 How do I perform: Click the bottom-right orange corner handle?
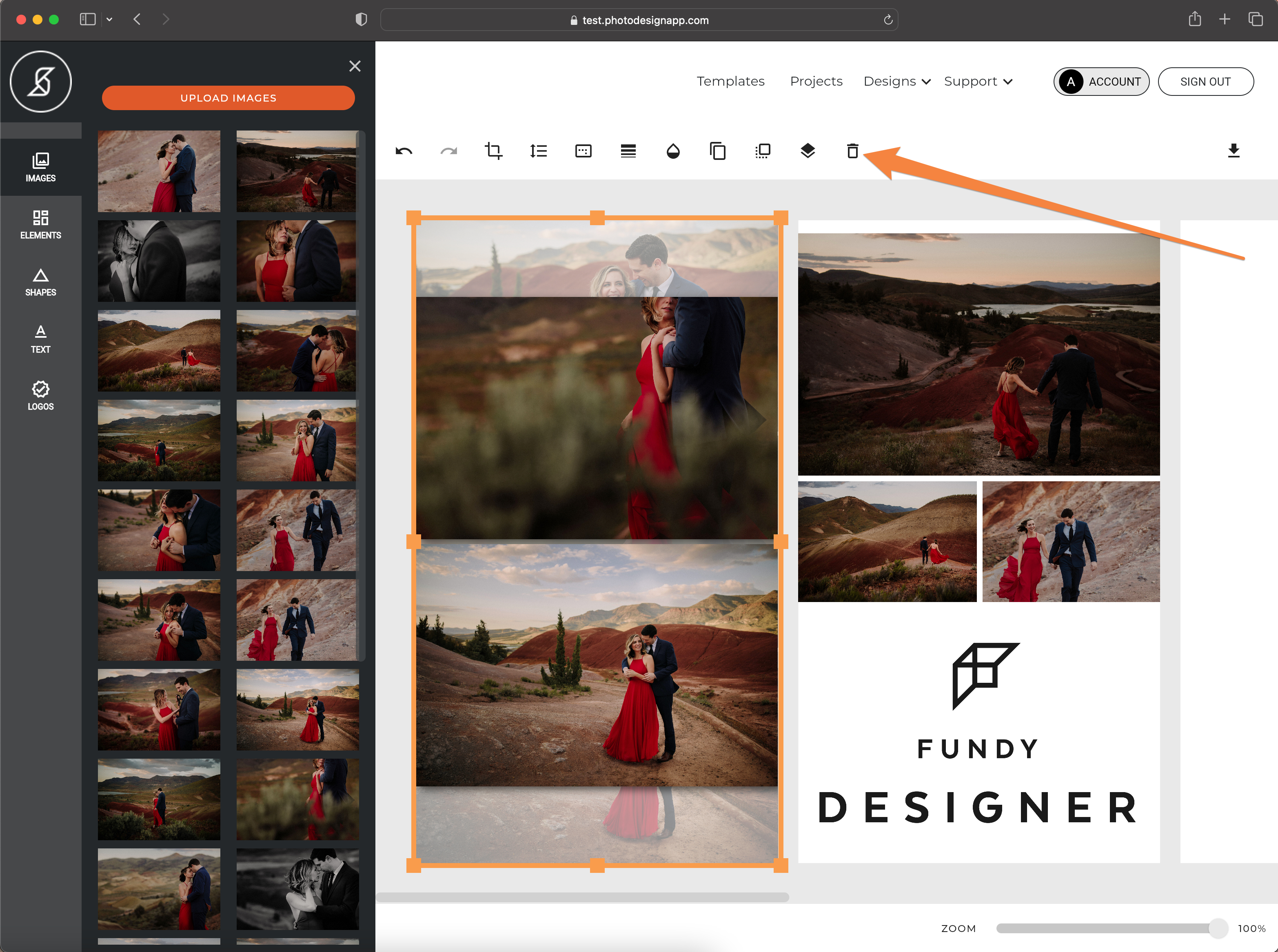click(781, 865)
